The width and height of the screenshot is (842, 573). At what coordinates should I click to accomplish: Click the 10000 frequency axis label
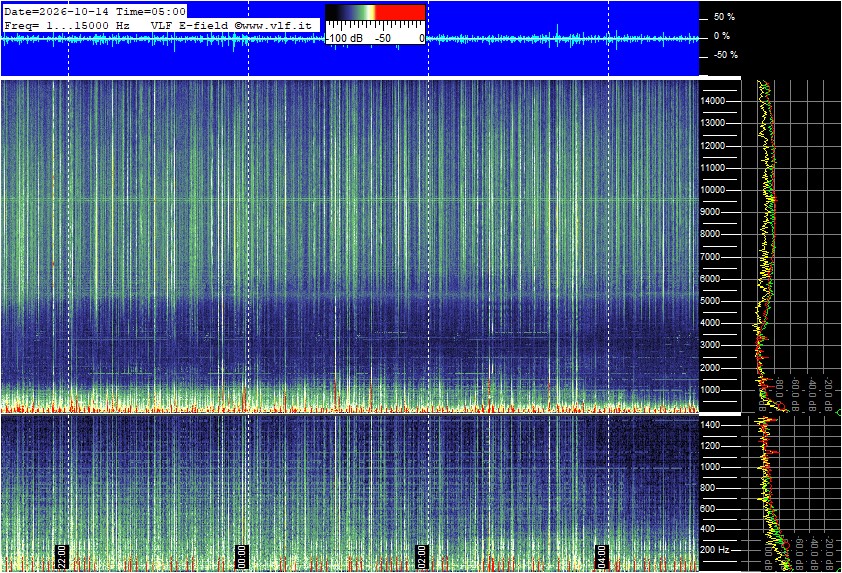coord(713,190)
